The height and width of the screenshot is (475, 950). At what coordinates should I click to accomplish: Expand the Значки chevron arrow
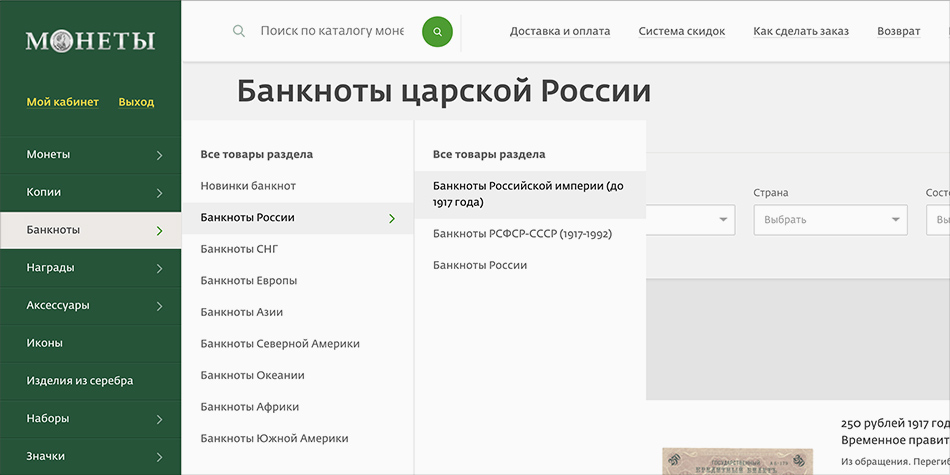coord(159,457)
